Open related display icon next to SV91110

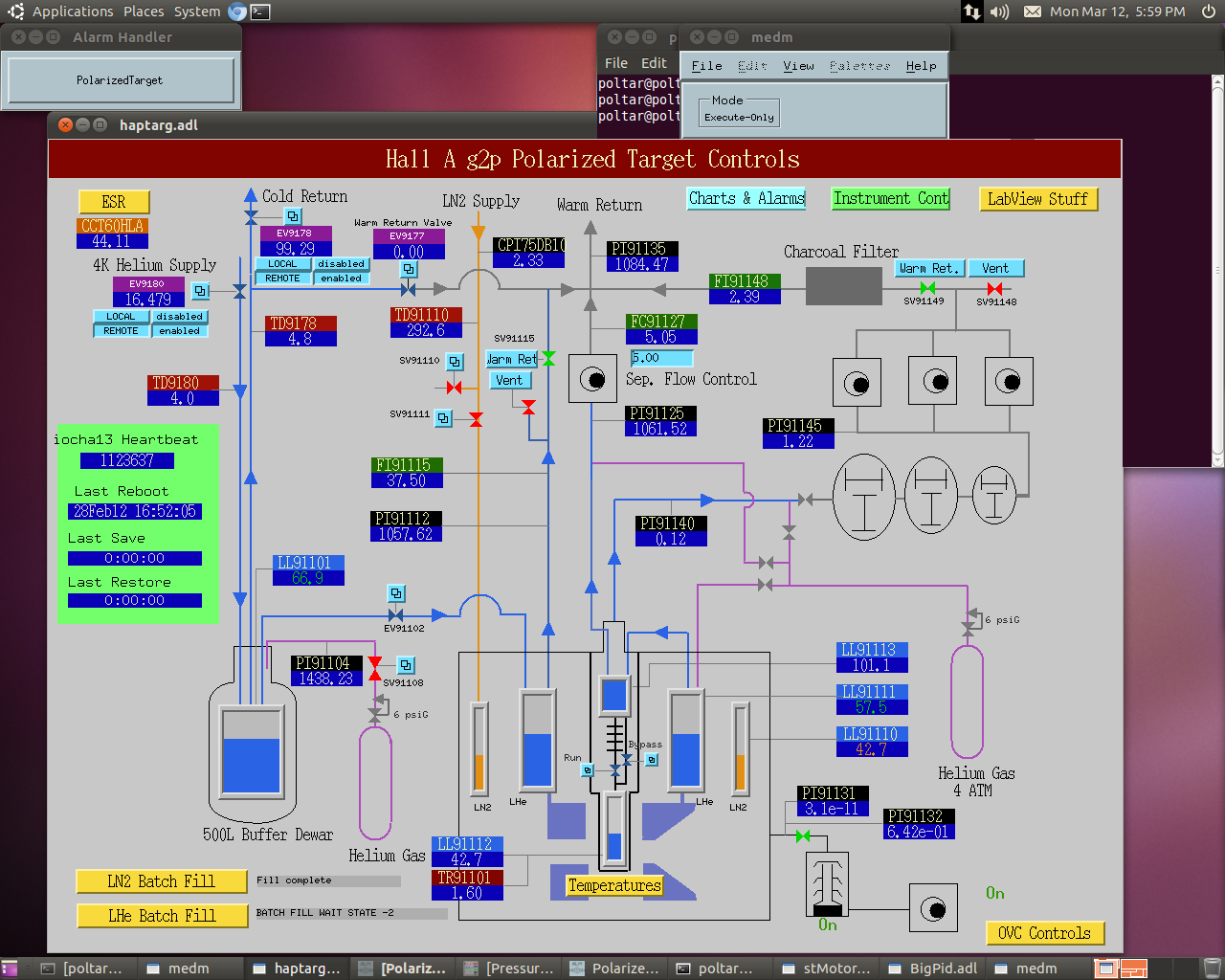pos(456,362)
